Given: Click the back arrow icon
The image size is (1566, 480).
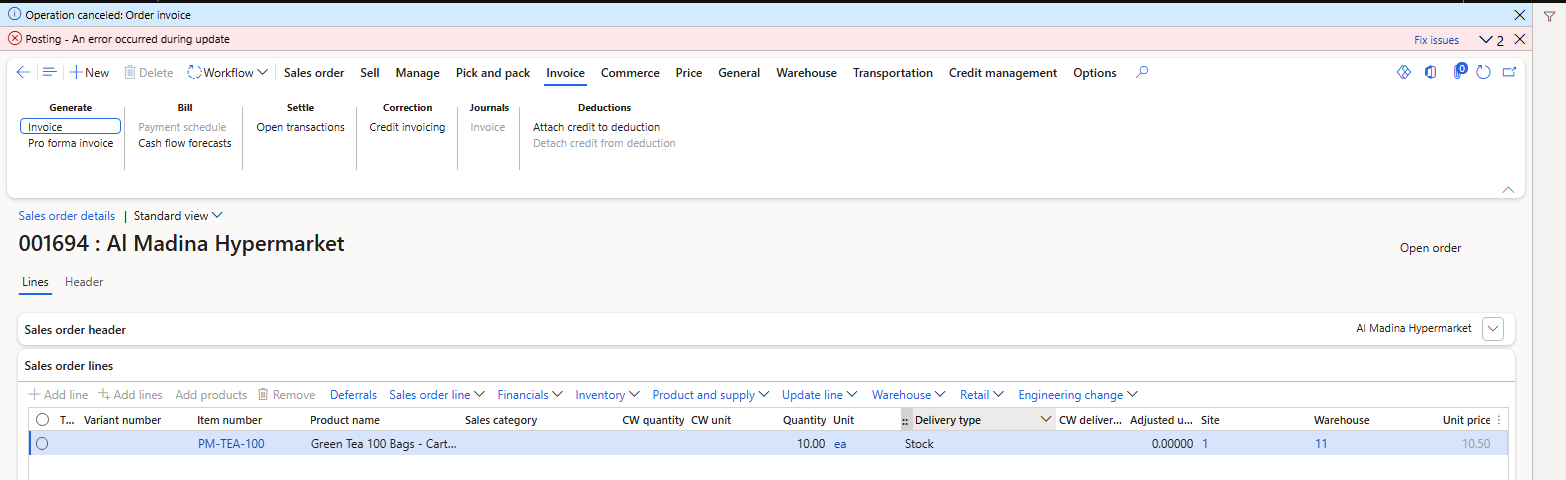Looking at the screenshot, I should click(x=23, y=72).
